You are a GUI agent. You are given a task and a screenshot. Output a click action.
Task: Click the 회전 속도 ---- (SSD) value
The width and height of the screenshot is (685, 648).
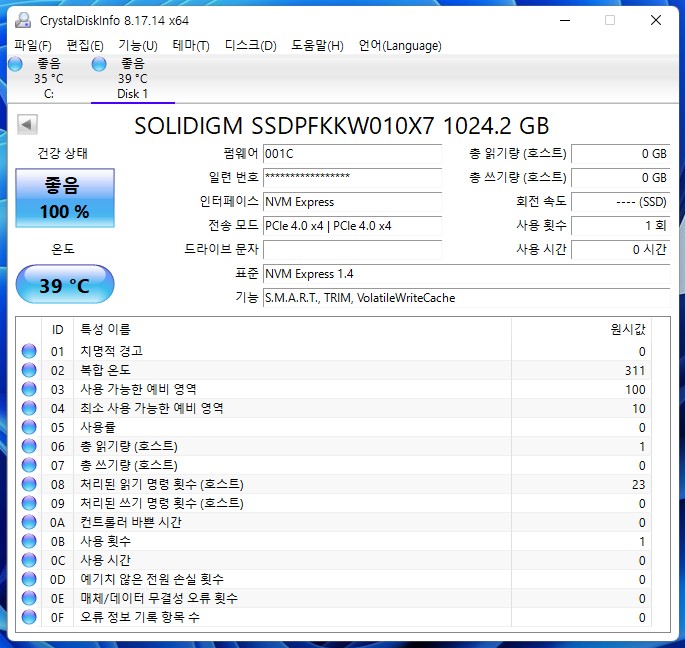[x=620, y=202]
